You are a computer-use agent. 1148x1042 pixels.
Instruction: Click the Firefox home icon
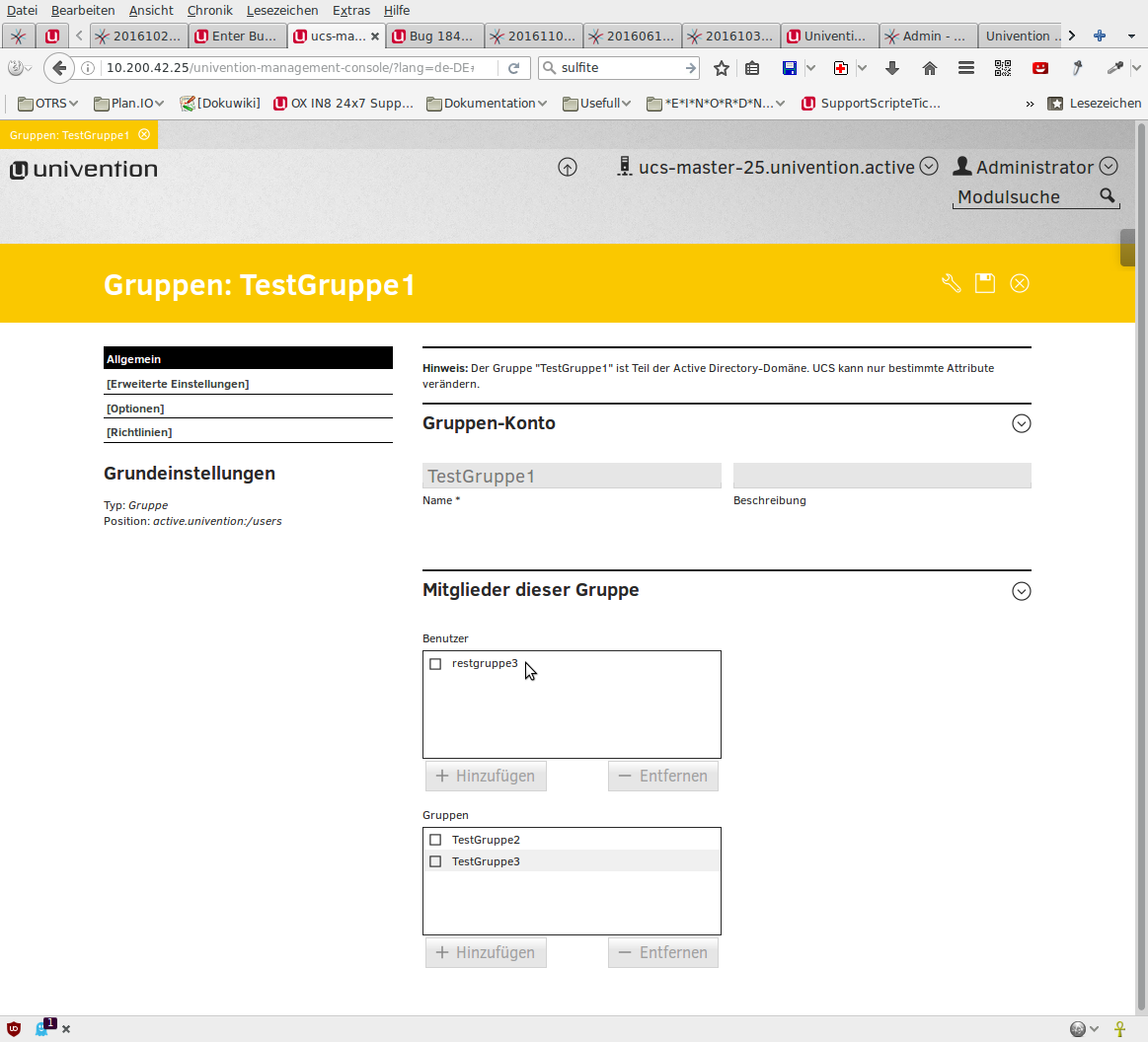coord(929,68)
